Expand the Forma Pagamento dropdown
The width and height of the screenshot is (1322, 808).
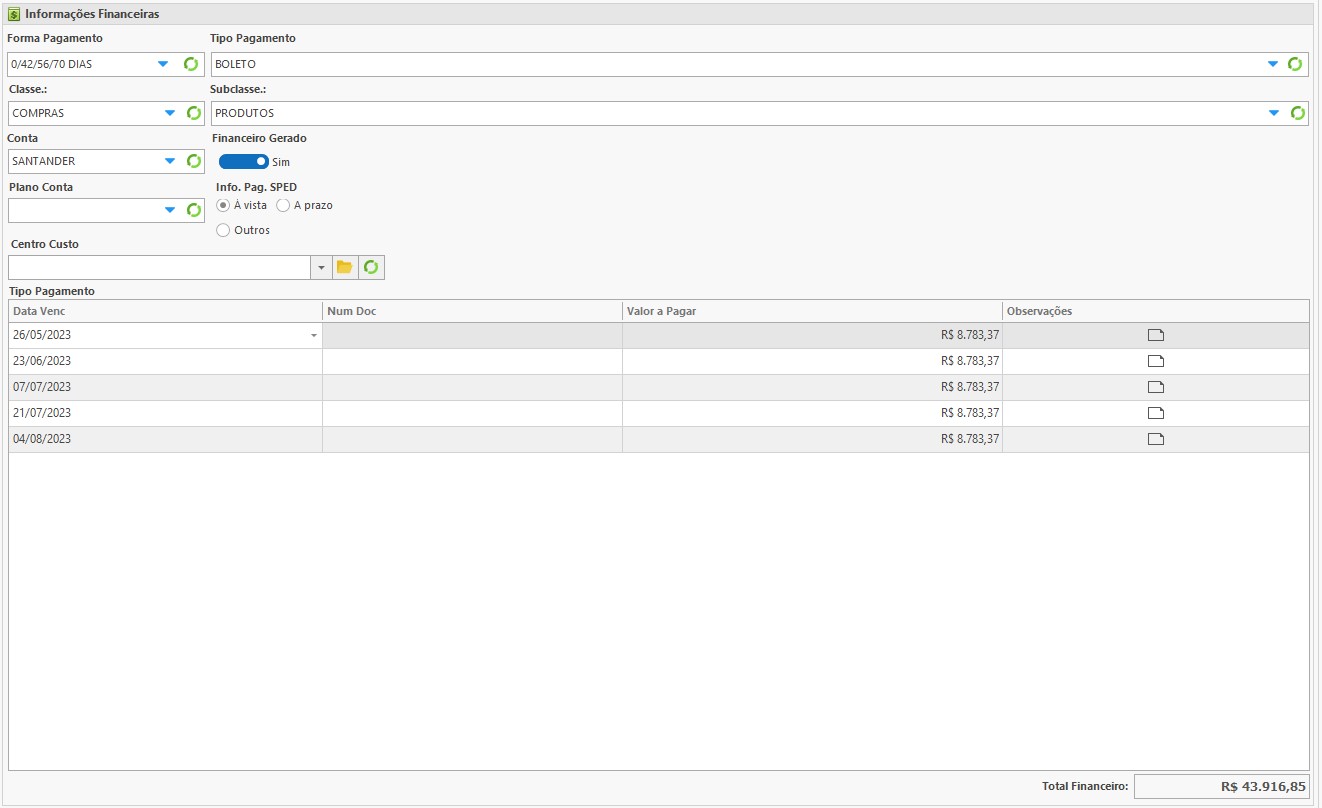[163, 64]
